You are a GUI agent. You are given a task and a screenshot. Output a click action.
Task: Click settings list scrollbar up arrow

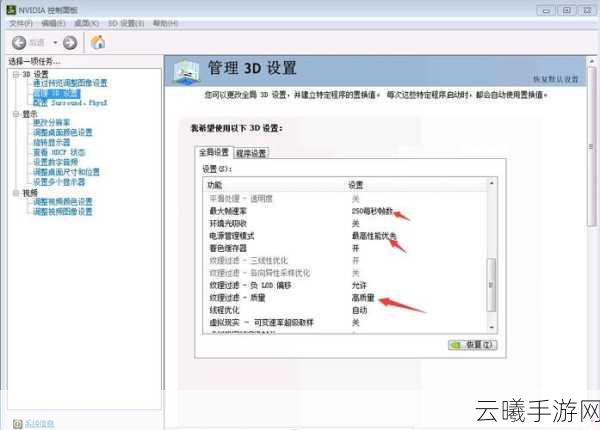(491, 183)
